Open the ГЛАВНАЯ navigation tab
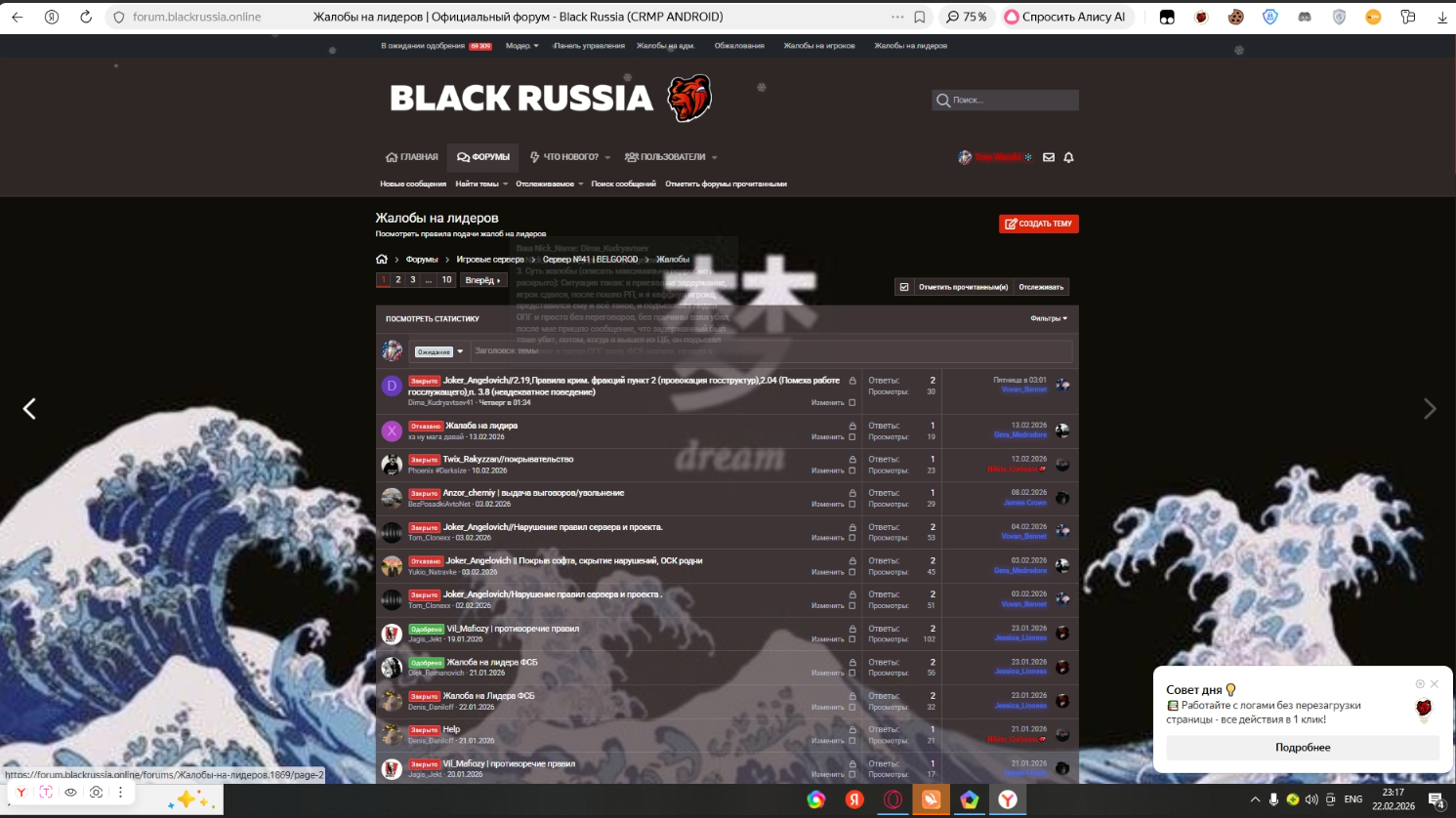This screenshot has width=1456, height=818. 412,157
